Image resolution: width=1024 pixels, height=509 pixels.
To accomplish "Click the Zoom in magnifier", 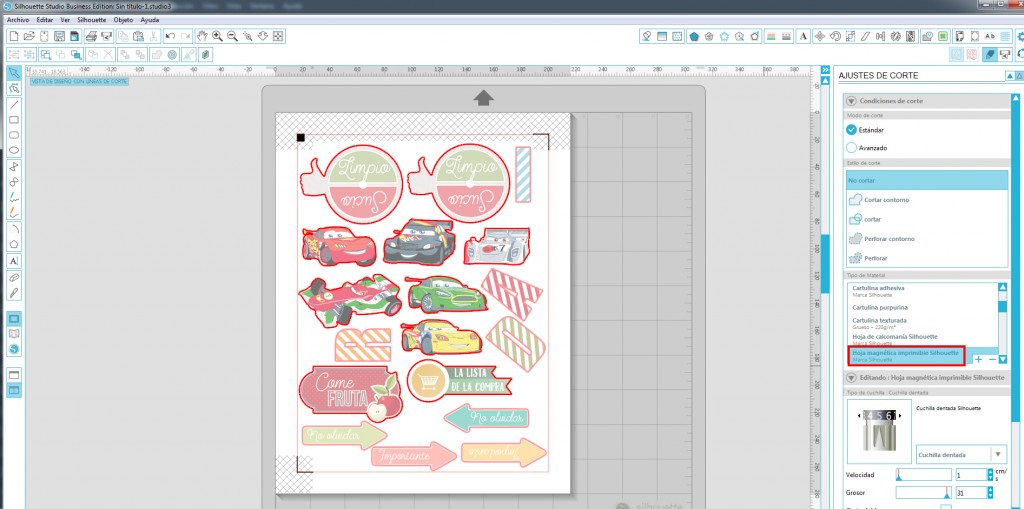I will pyautogui.click(x=217, y=36).
